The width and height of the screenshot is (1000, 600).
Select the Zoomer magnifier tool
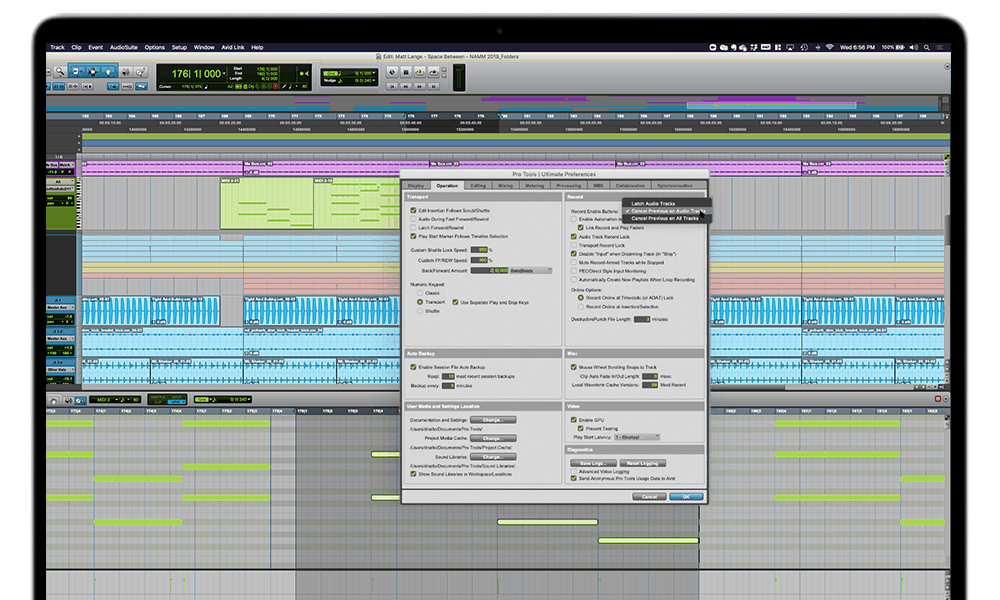pyautogui.click(x=60, y=72)
